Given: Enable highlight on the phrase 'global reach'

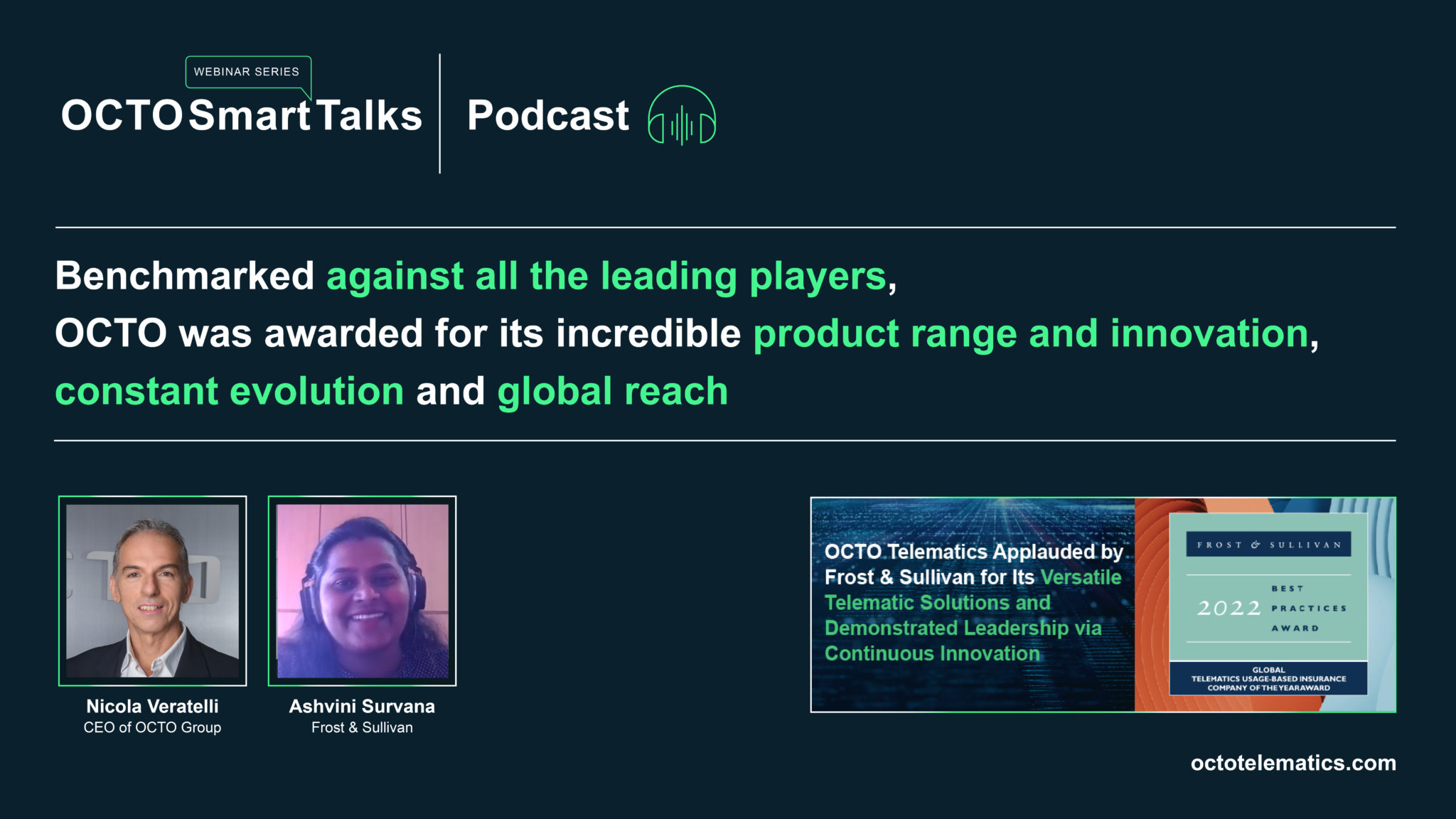Looking at the screenshot, I should coord(612,389).
